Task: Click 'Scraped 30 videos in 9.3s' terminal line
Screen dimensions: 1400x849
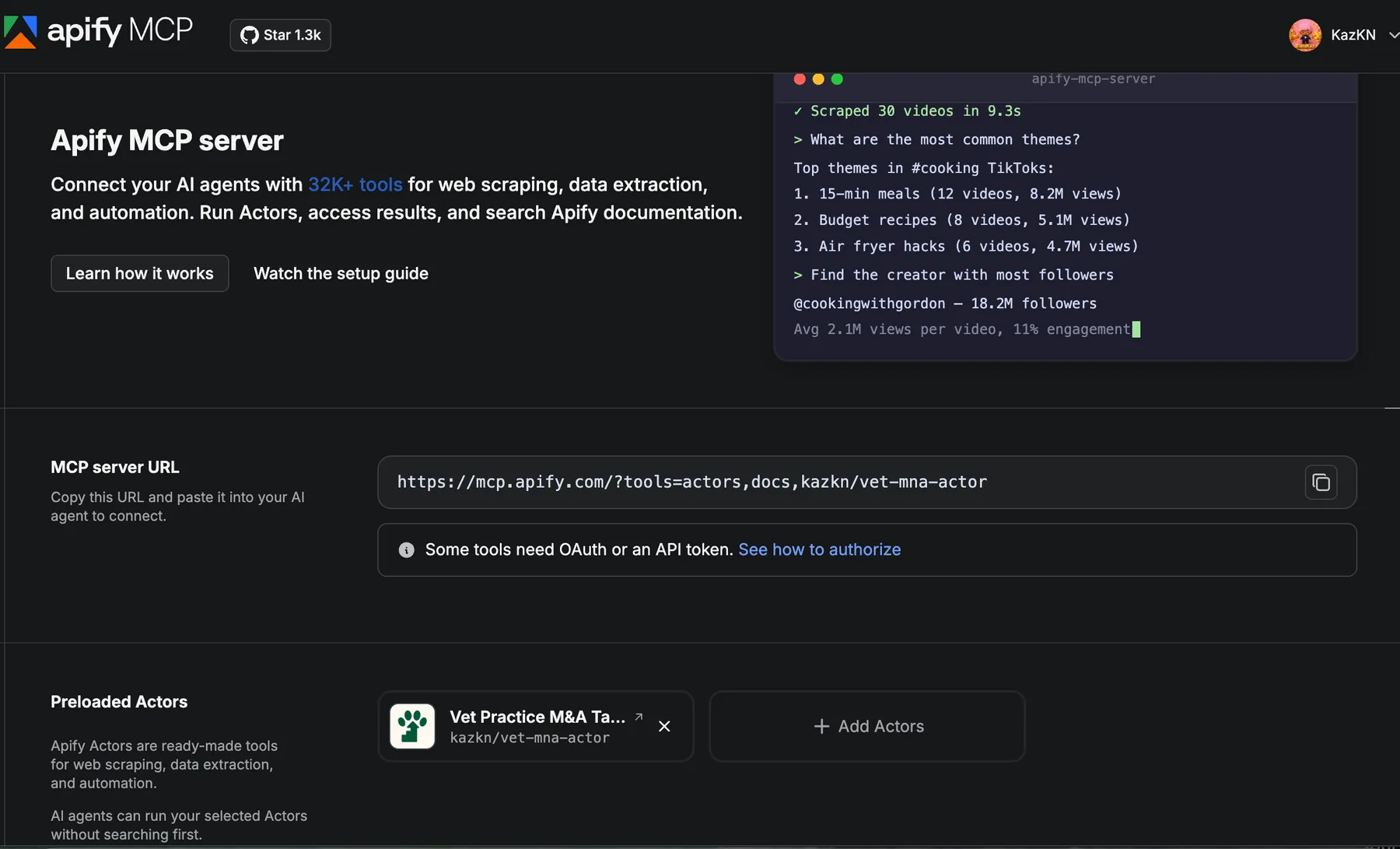Action: (907, 111)
